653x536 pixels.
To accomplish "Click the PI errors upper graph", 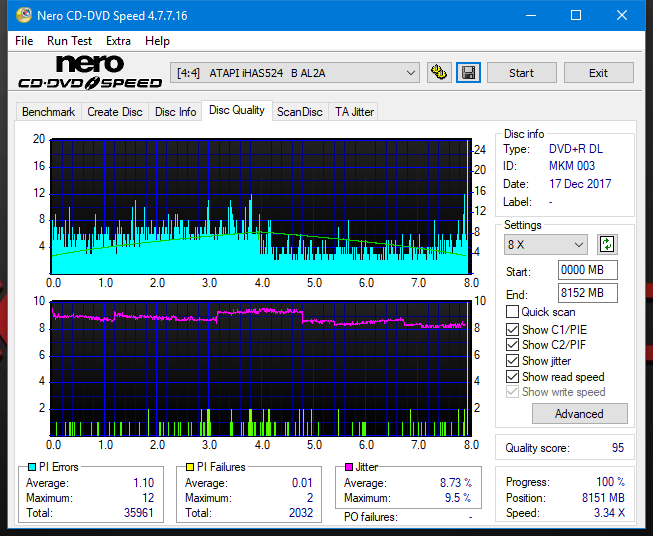I will point(261,207).
